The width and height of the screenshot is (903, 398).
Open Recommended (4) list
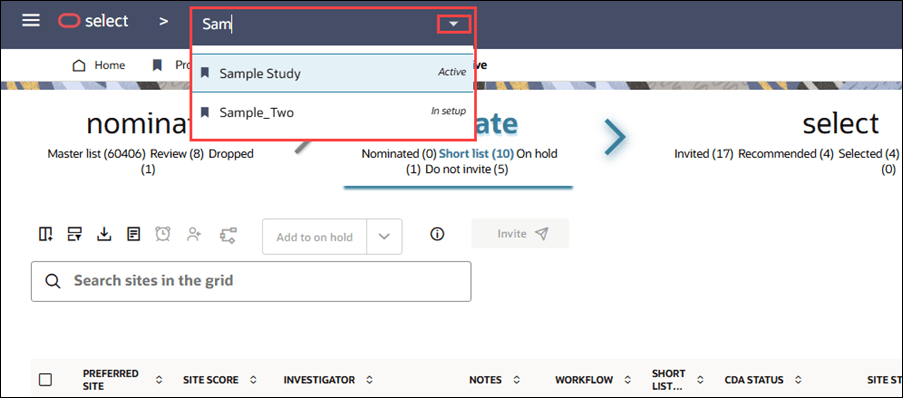pyautogui.click(x=786, y=154)
